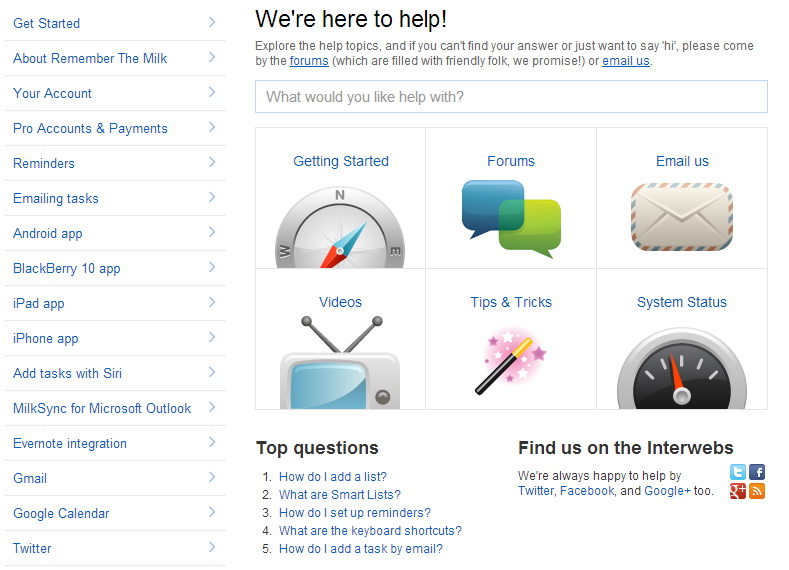Open the Add tasks with Siri topic

click(67, 373)
